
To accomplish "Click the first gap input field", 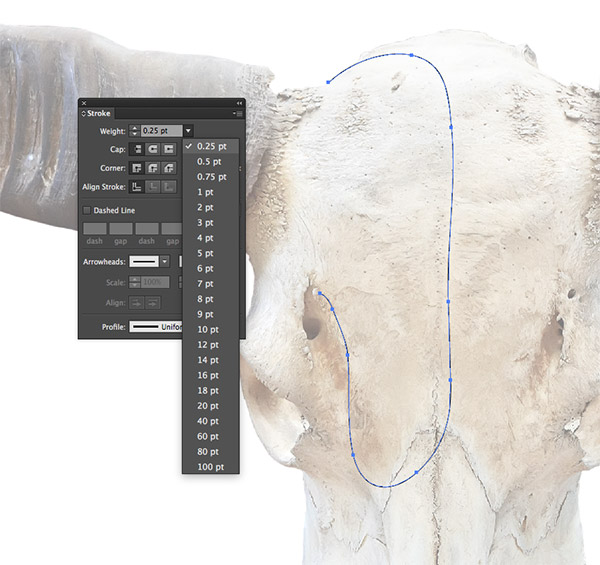I will point(121,229).
